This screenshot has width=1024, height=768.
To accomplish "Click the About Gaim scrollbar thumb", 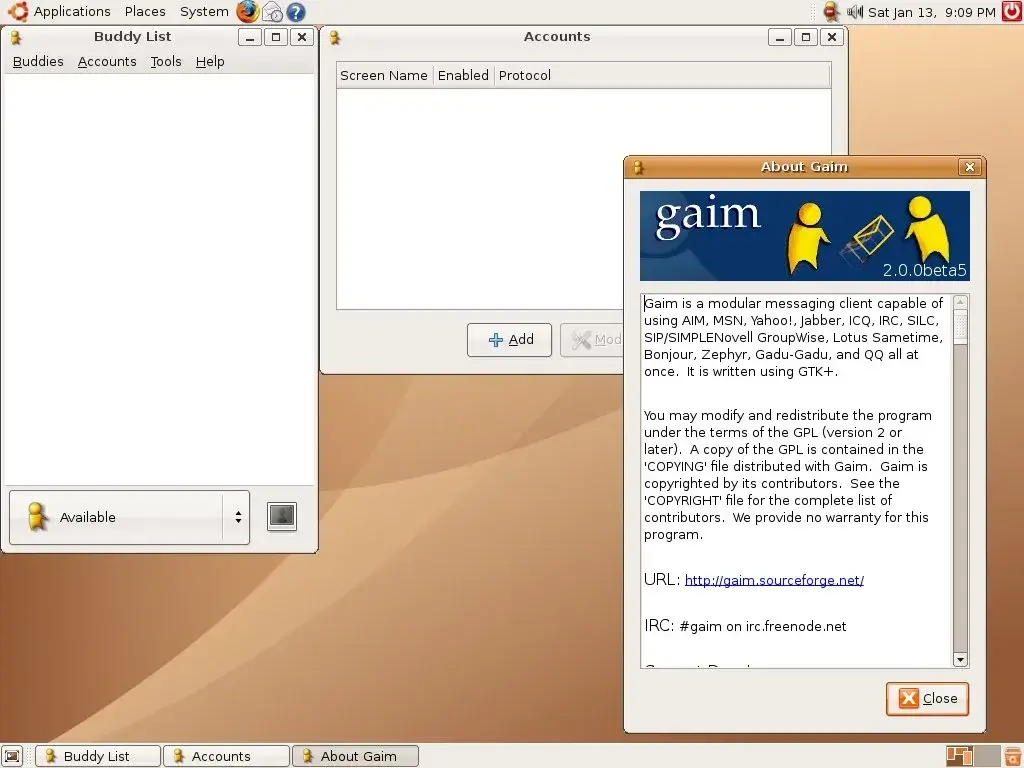I will [960, 325].
